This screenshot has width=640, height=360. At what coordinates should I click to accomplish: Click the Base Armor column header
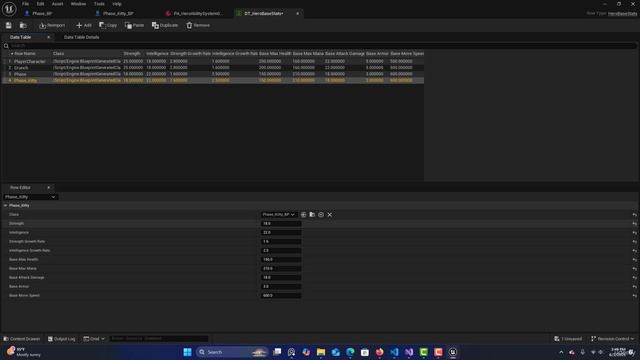click(x=377, y=53)
